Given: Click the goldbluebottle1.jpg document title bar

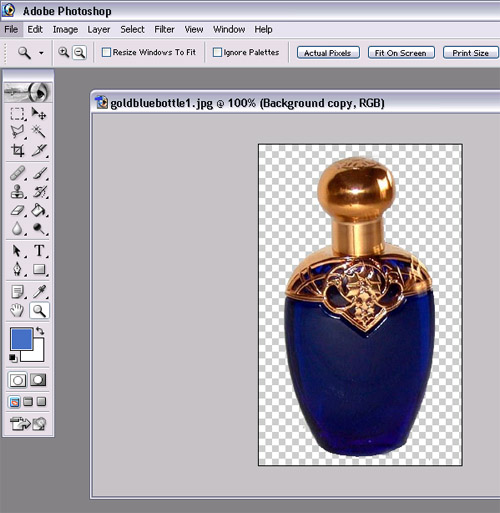Looking at the screenshot, I should 296,103.
